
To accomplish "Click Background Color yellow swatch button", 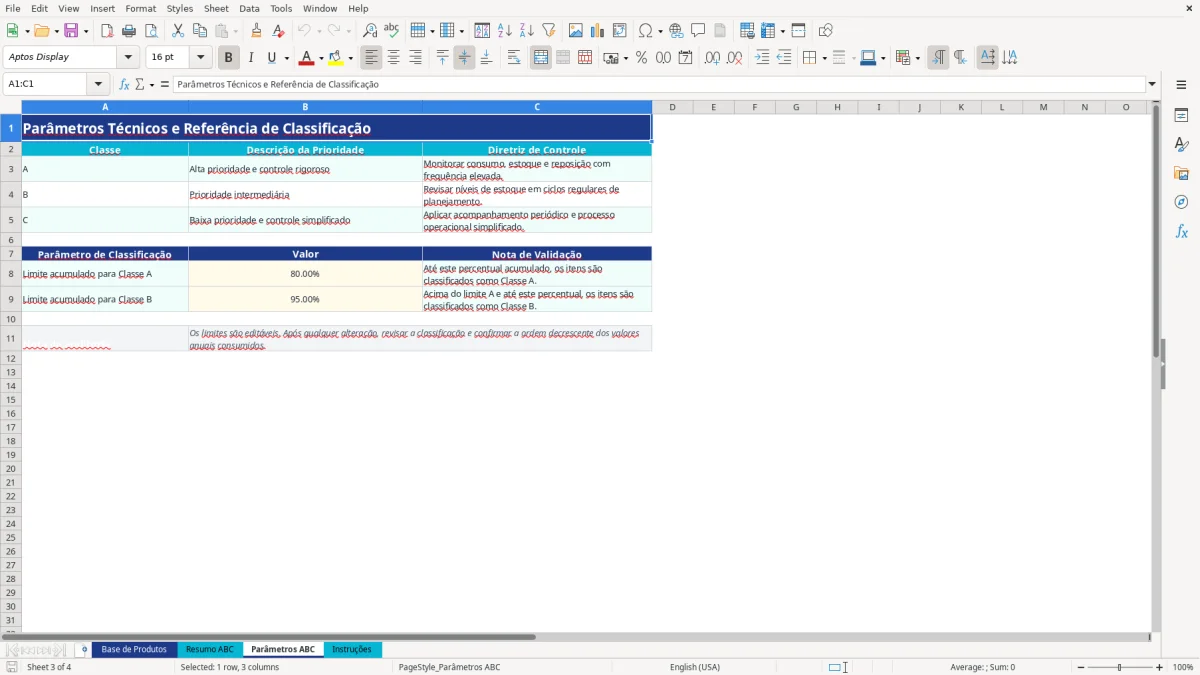I will pyautogui.click(x=336, y=58).
